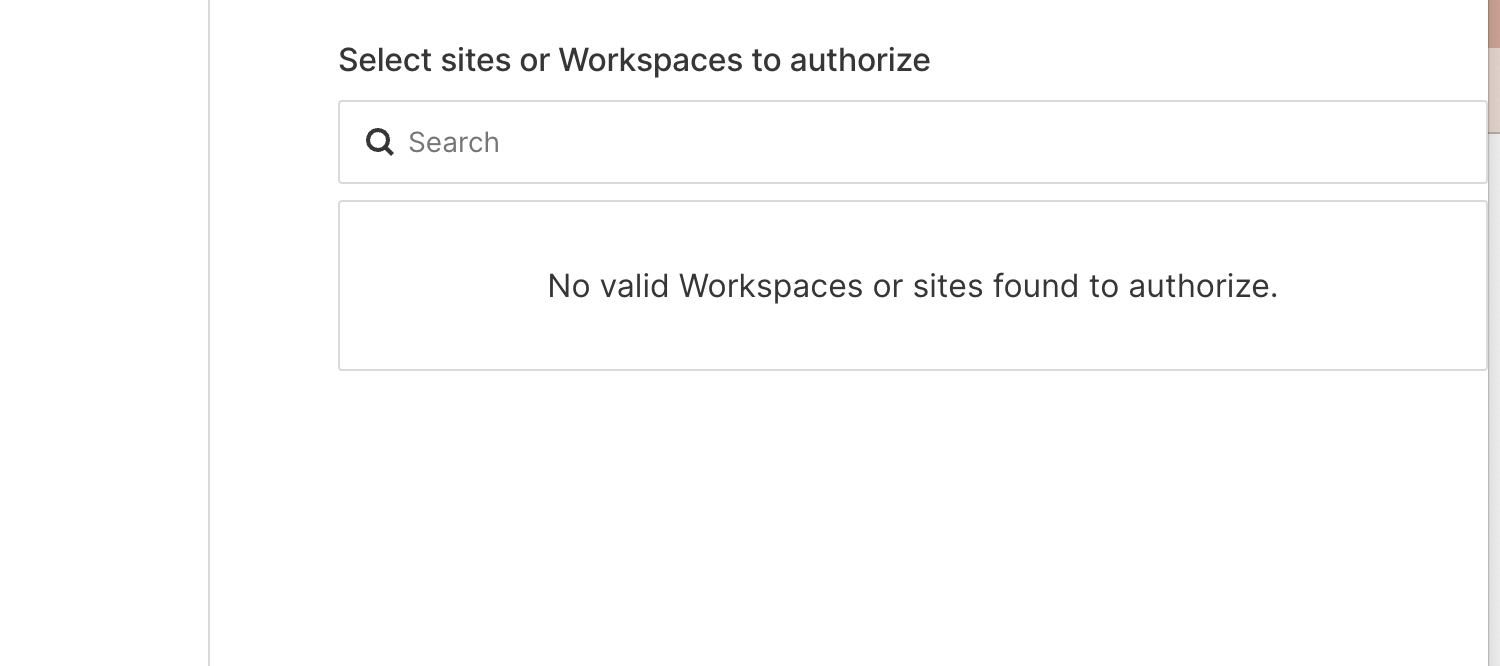Click "authorize." at the end of the empty message

tap(1204, 286)
